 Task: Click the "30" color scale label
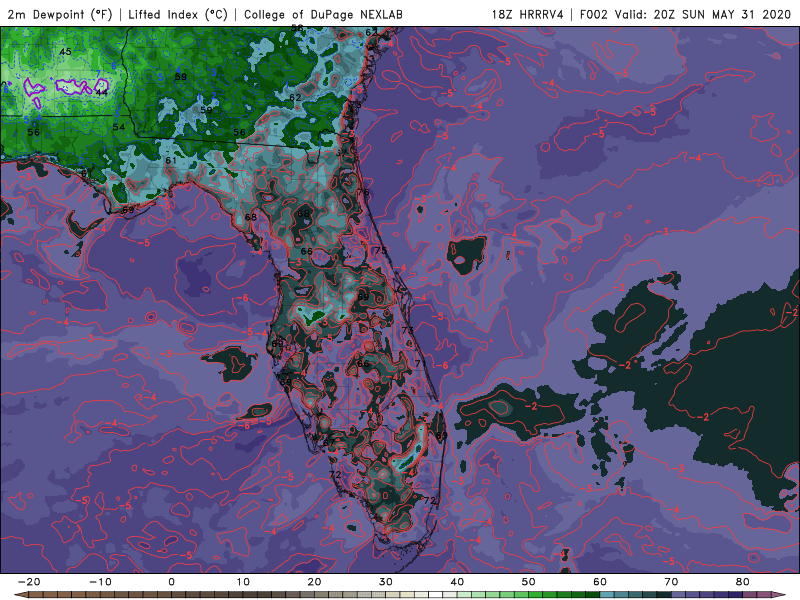(386, 582)
